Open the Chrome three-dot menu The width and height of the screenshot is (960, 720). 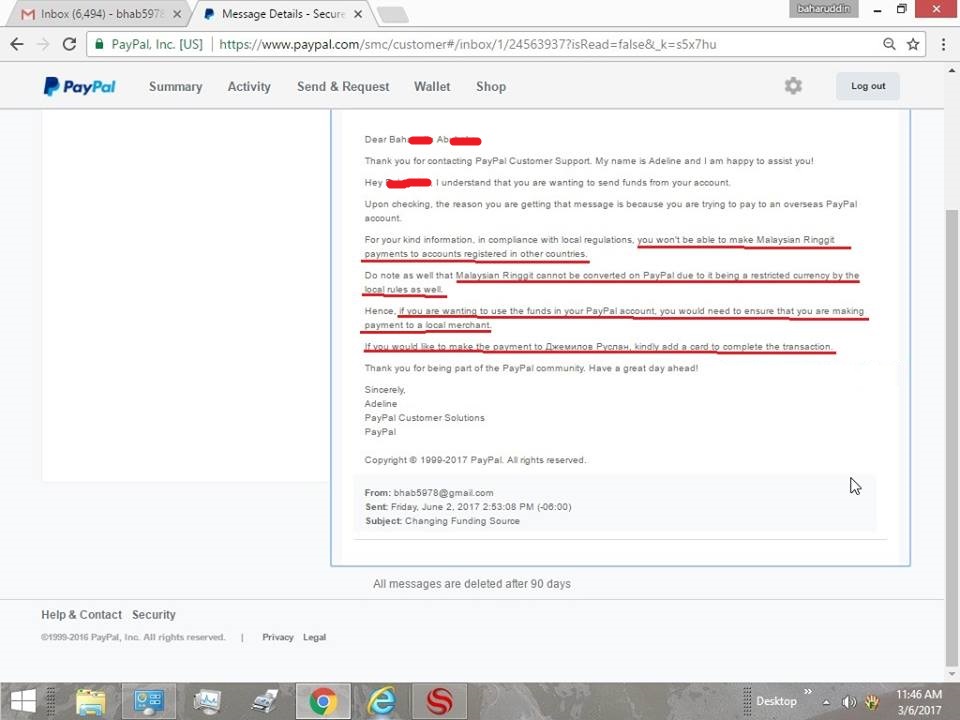point(943,44)
